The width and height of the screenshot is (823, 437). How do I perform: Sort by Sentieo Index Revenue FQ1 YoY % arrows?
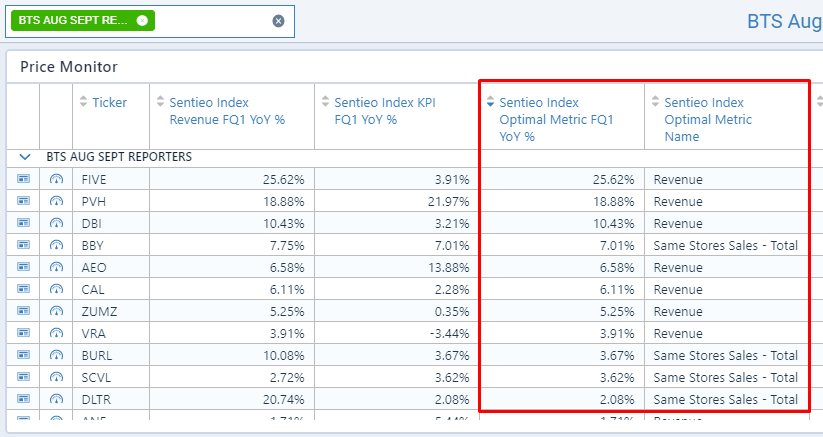point(161,101)
